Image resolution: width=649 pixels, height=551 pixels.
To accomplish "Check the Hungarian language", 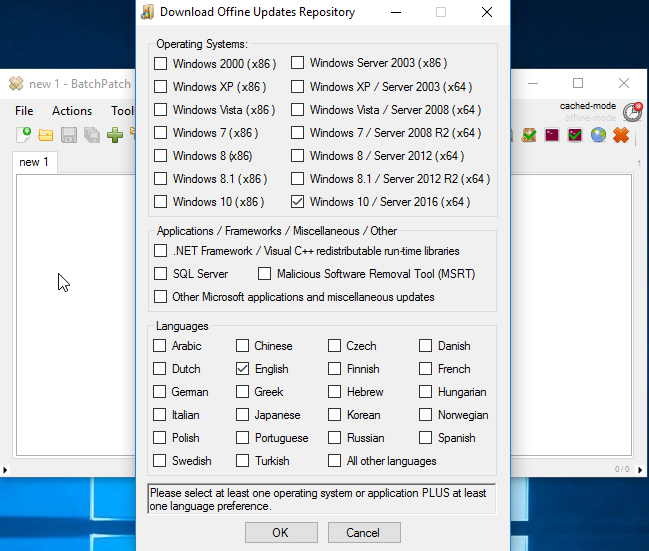I will coord(425,392).
